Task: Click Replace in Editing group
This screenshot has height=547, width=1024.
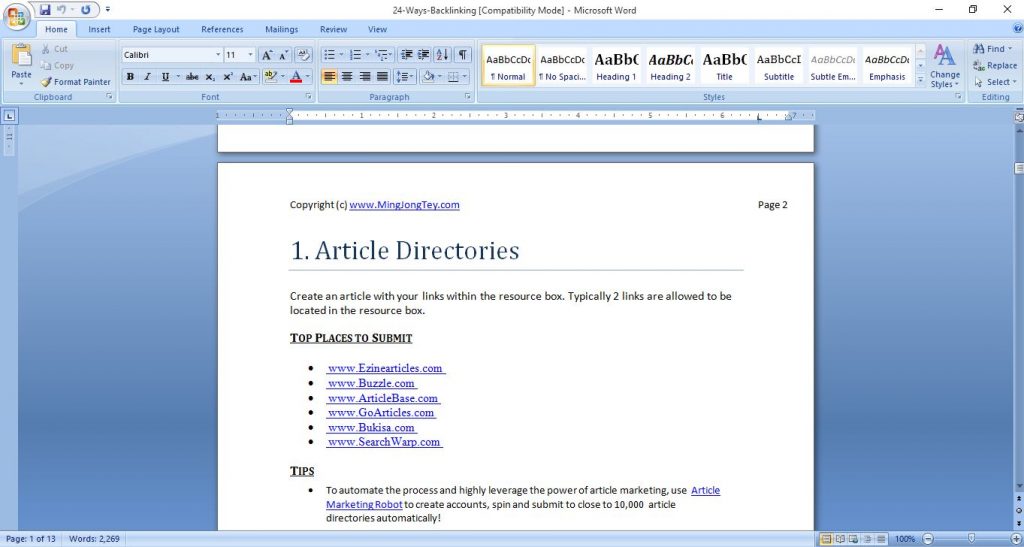Action: (x=995, y=65)
